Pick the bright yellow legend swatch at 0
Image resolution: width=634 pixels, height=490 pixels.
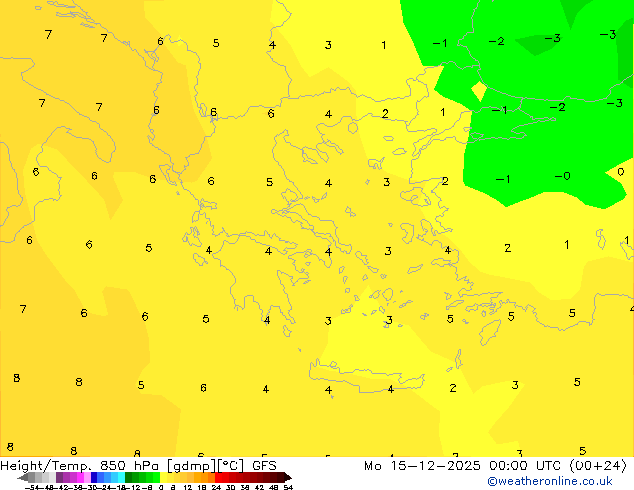[163, 477]
